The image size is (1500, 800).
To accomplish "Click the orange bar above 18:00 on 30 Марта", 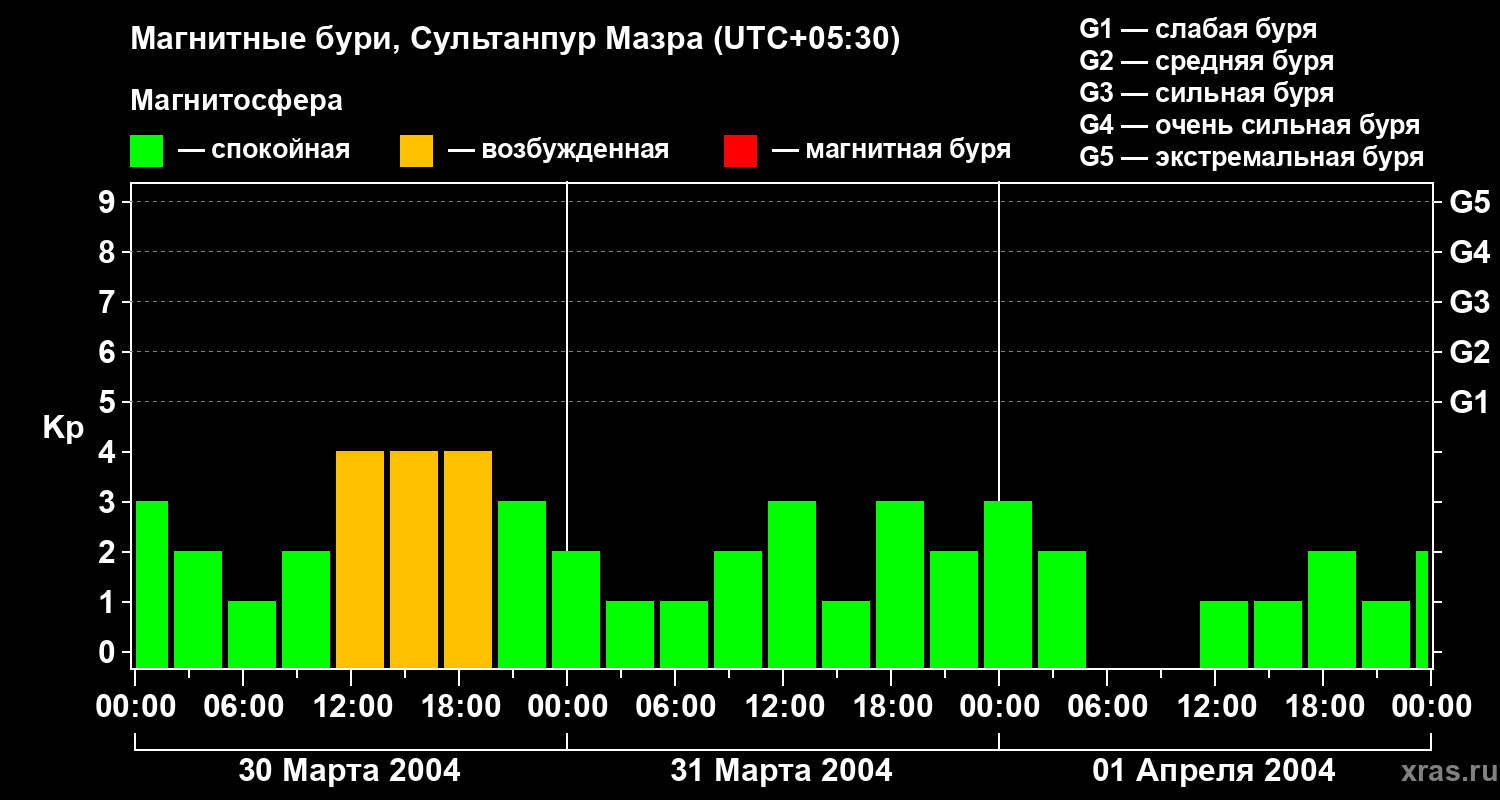I will [468, 560].
